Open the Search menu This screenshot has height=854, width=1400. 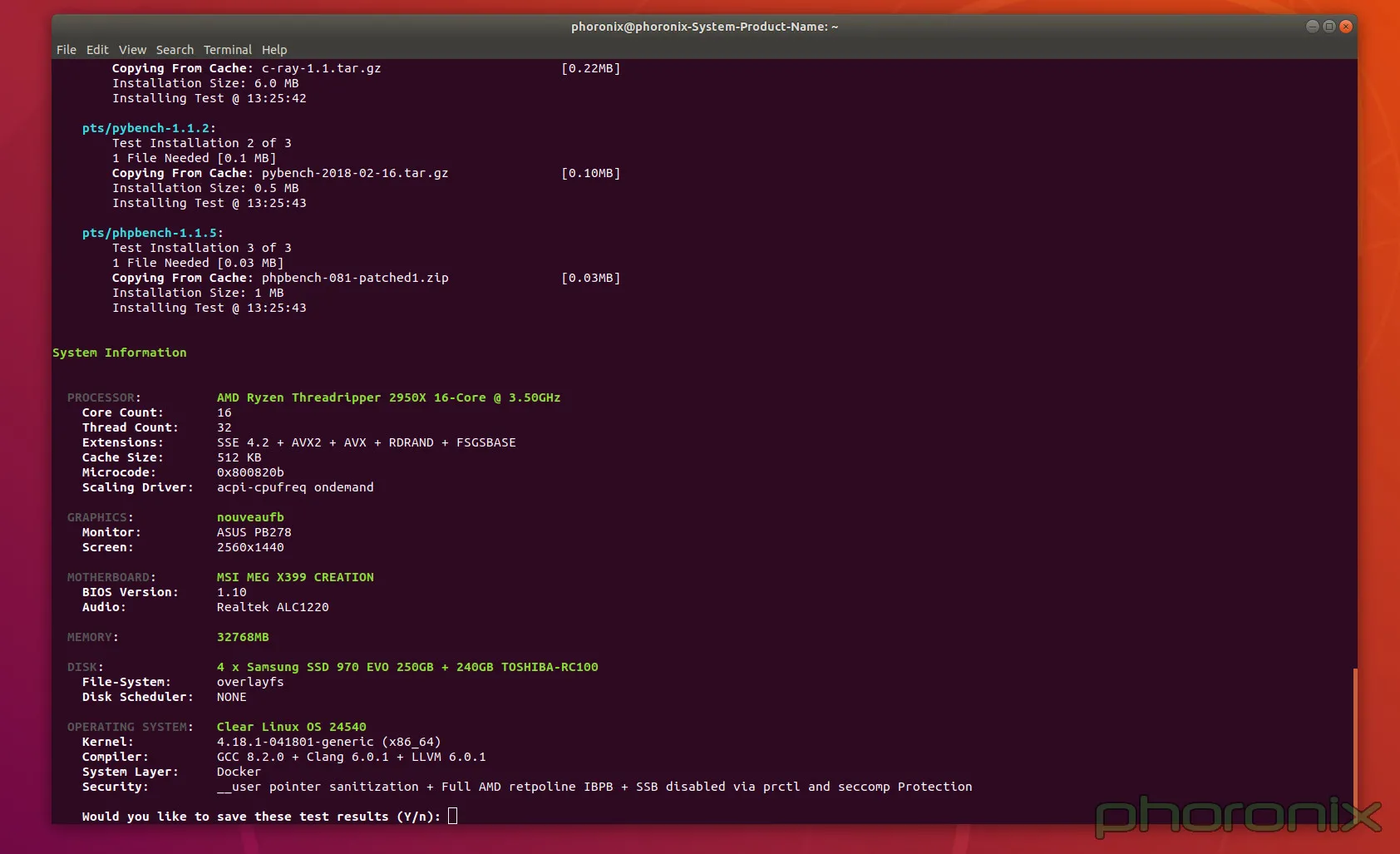point(175,50)
